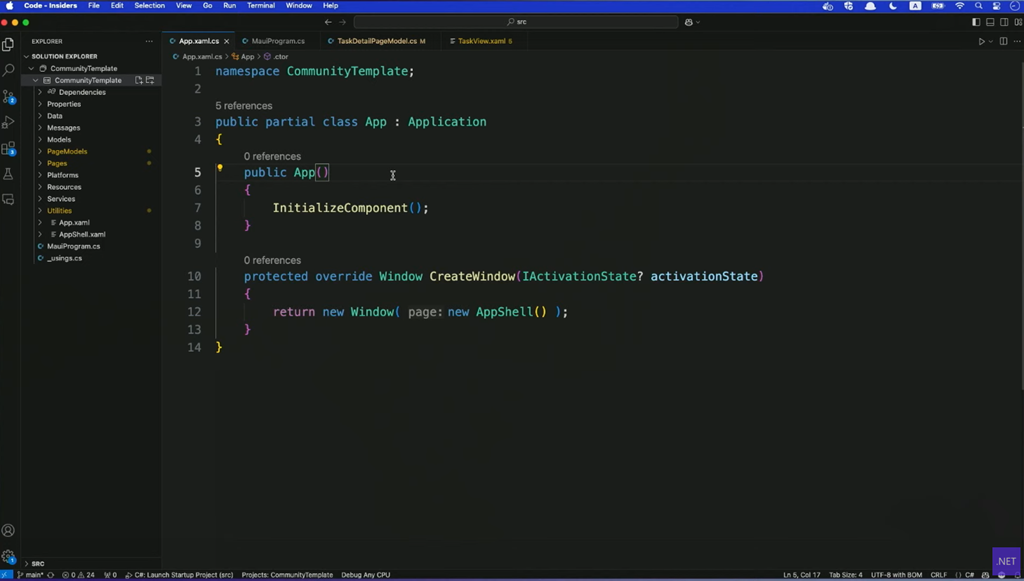Click the src command center search box

tap(516, 22)
